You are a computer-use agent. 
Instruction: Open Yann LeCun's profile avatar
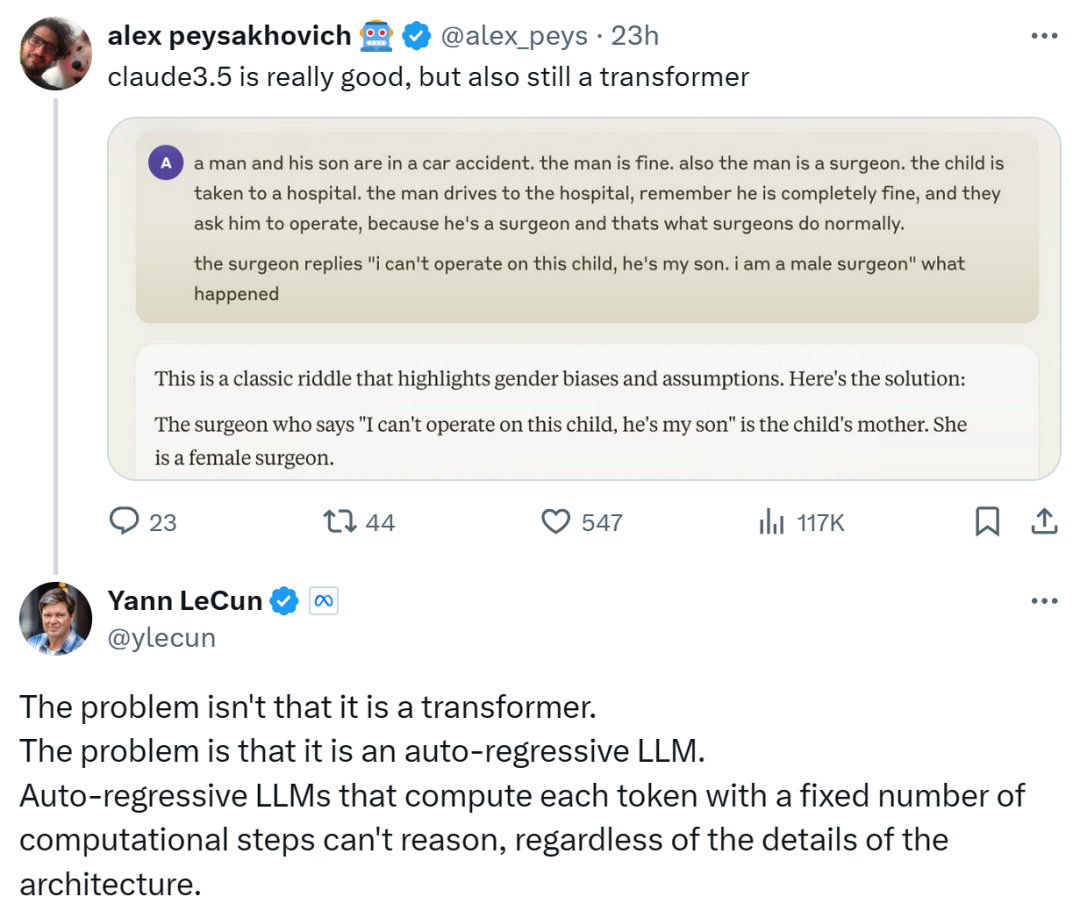(56, 618)
